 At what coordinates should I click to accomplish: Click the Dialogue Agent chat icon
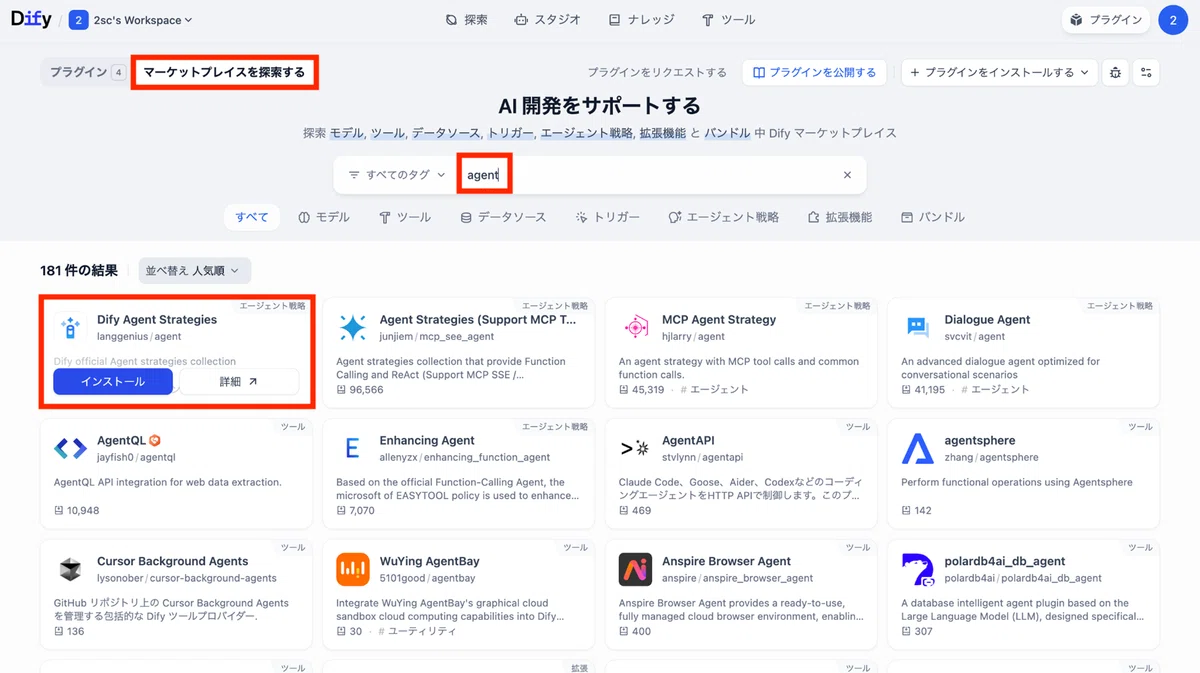click(918, 327)
